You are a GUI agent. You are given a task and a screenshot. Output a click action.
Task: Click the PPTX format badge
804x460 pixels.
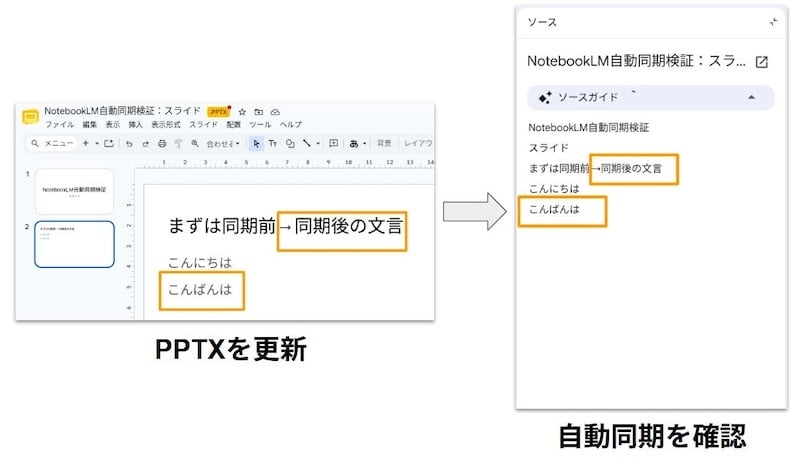pos(218,112)
